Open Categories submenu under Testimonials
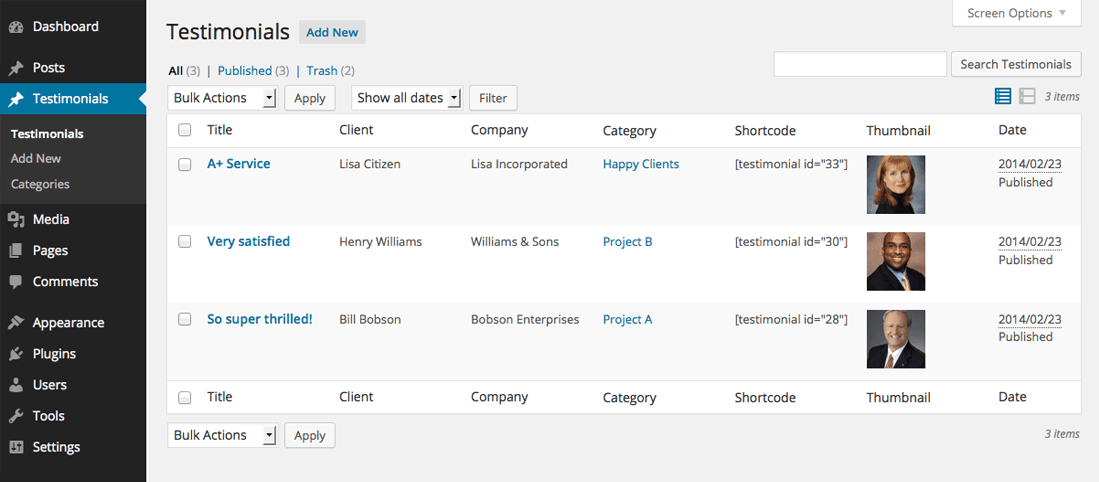The height and width of the screenshot is (482, 1099). pos(40,184)
